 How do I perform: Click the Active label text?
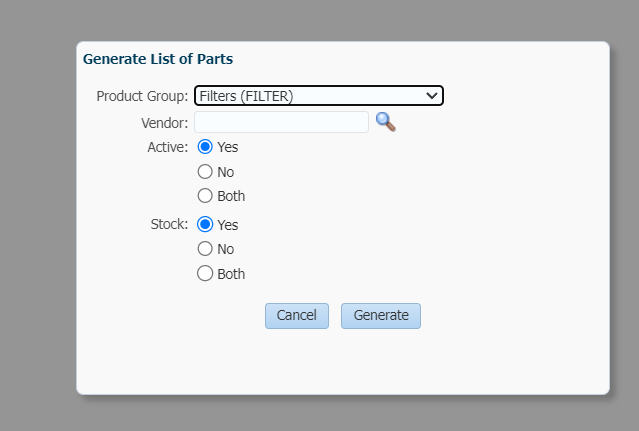(168, 147)
